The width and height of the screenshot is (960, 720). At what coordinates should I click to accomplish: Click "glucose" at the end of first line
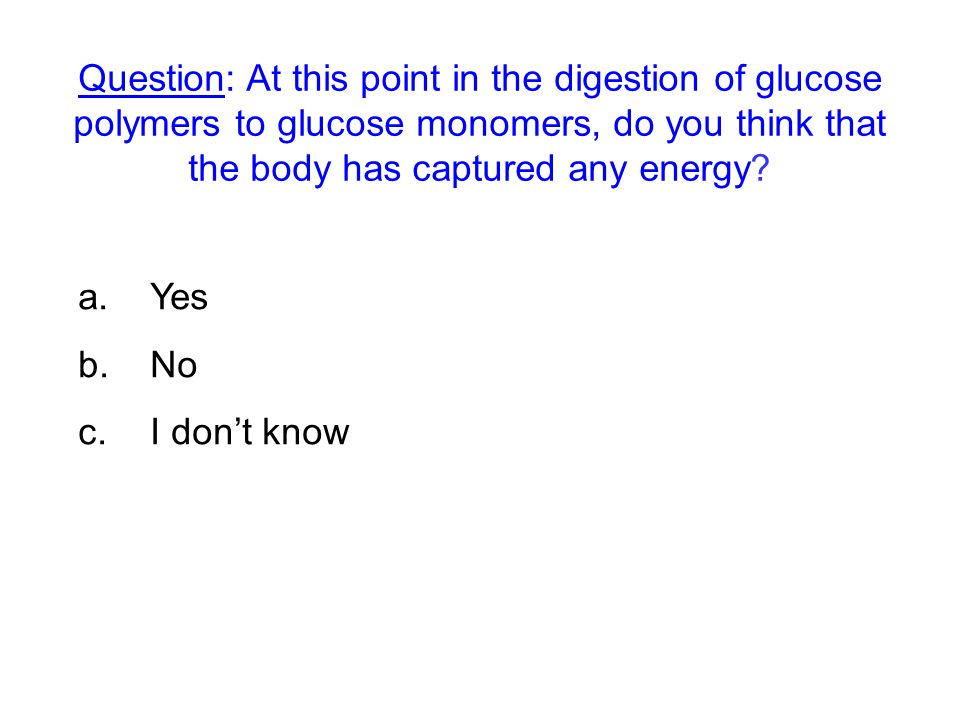tap(818, 80)
